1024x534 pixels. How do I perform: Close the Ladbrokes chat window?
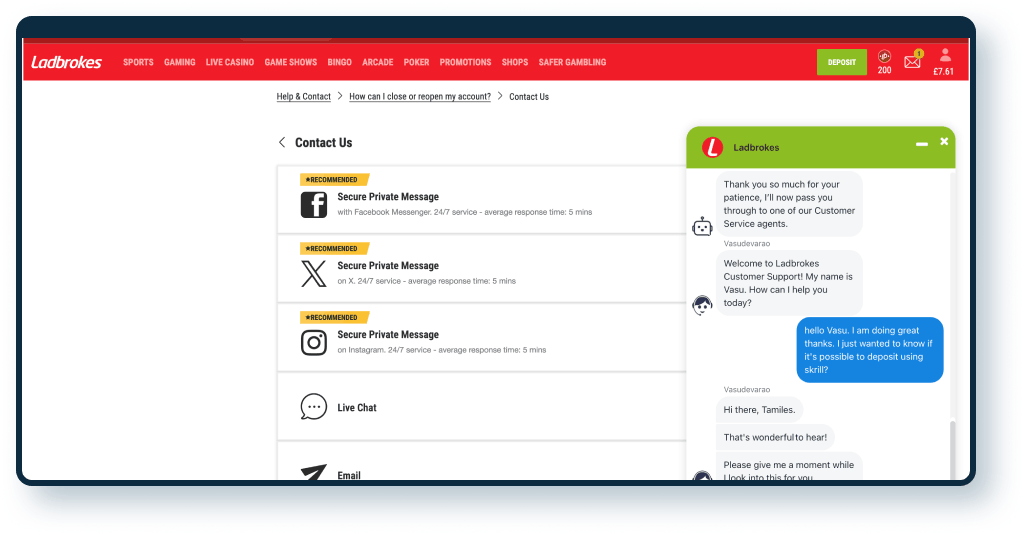(x=944, y=141)
